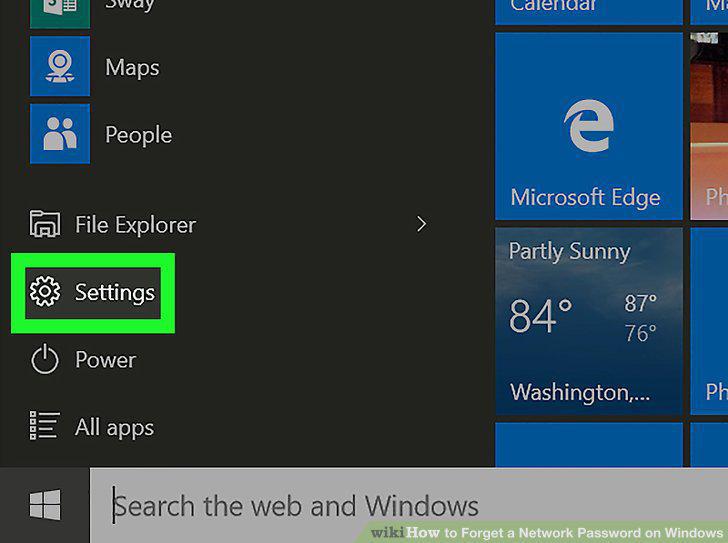
Task: Open the Maps app icon
Action: point(60,66)
